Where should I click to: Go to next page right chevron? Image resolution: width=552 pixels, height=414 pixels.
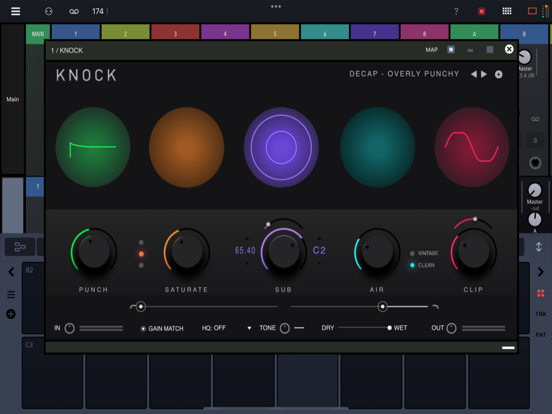click(x=540, y=272)
